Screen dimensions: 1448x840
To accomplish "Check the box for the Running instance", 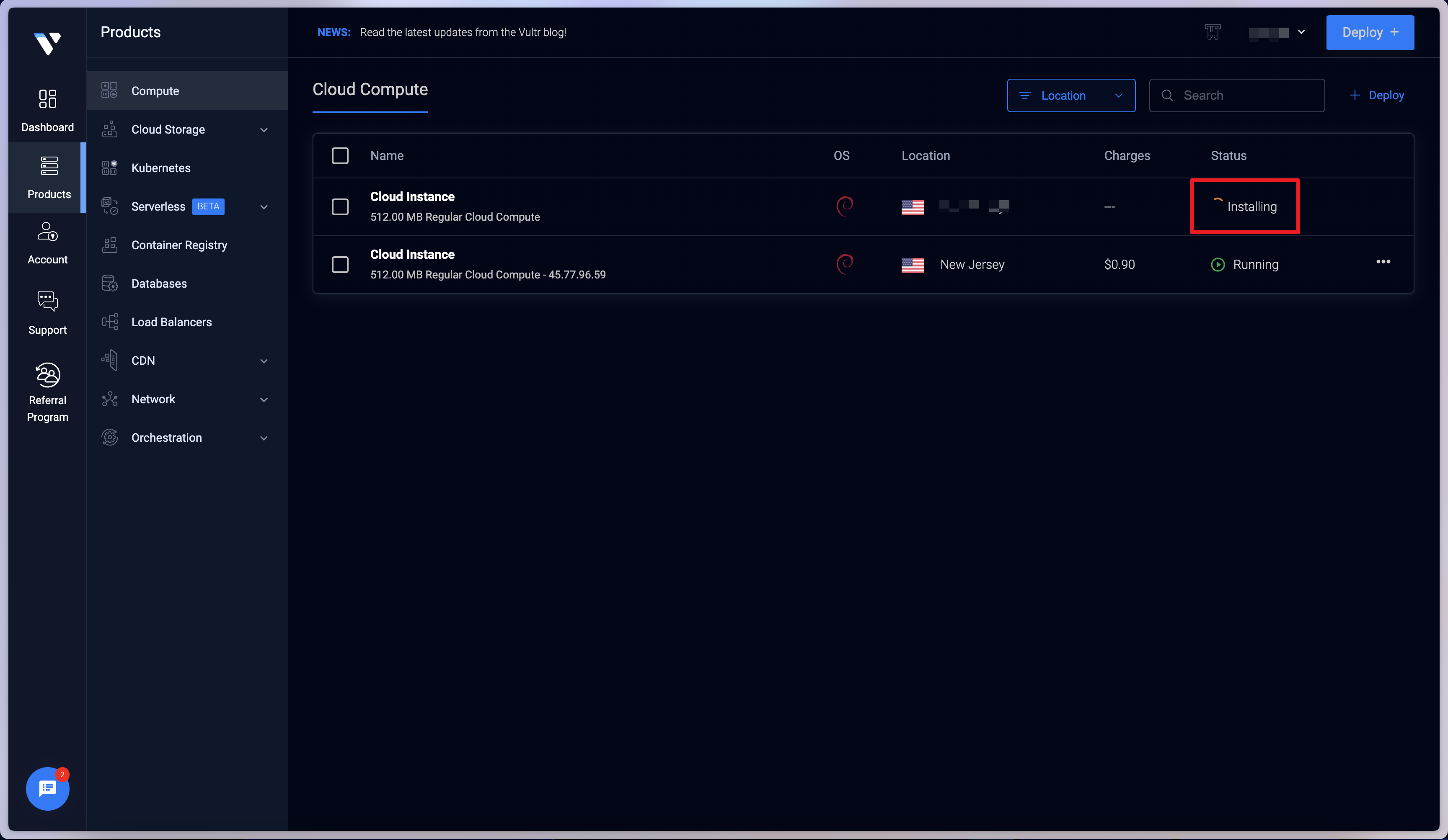I will click(340, 265).
